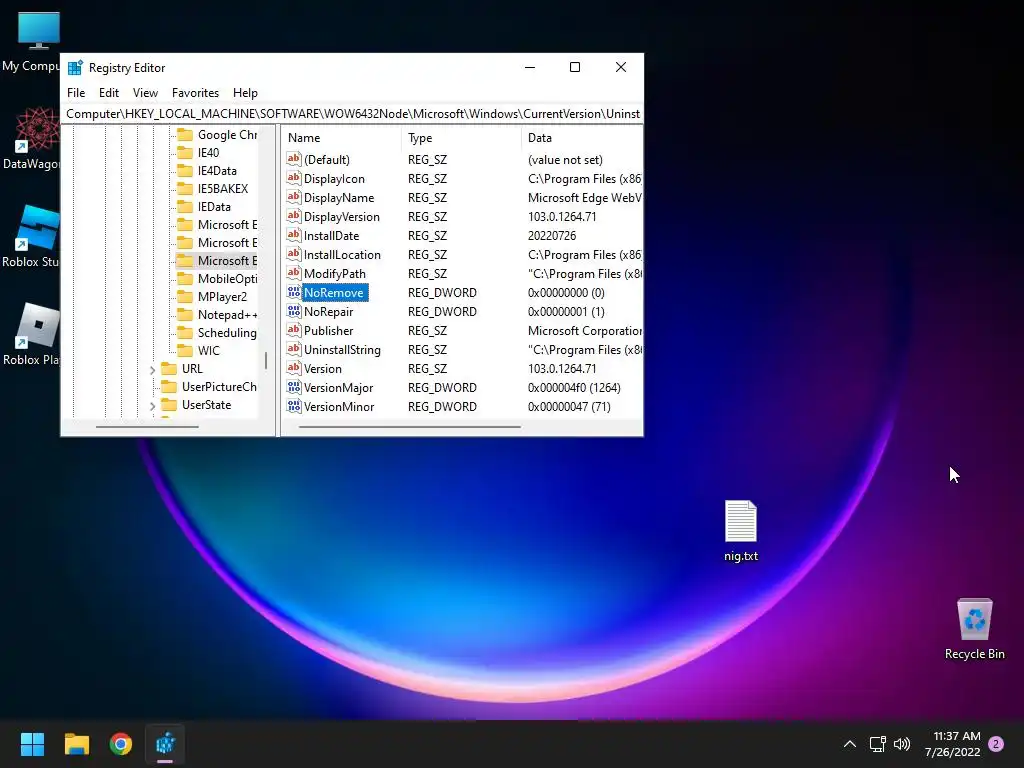Image resolution: width=1024 pixels, height=768 pixels.
Task: Open the clock showing 11:37 AM
Action: click(952, 744)
